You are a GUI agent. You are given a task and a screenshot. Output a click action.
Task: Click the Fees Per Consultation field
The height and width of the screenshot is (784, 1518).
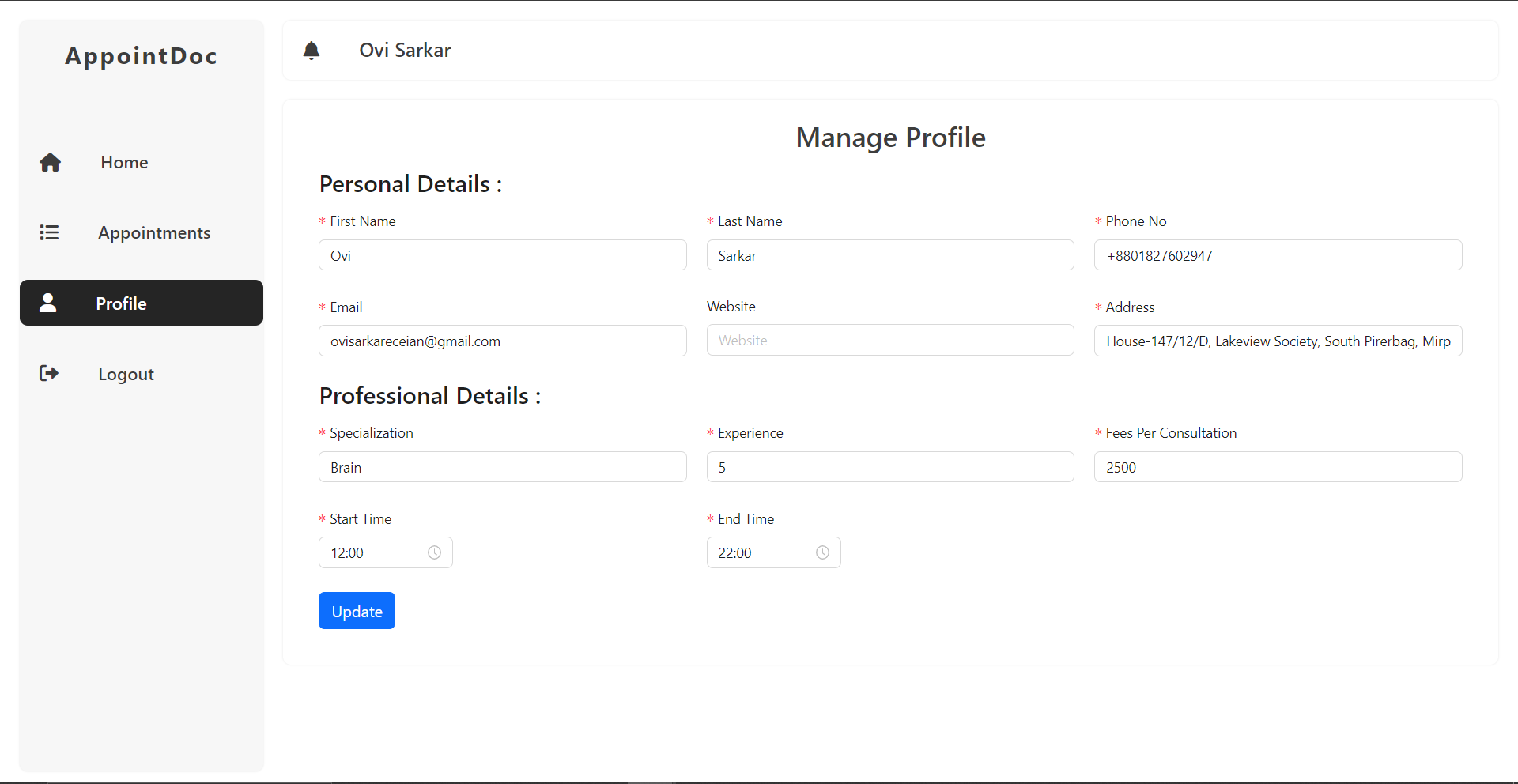tap(1278, 467)
